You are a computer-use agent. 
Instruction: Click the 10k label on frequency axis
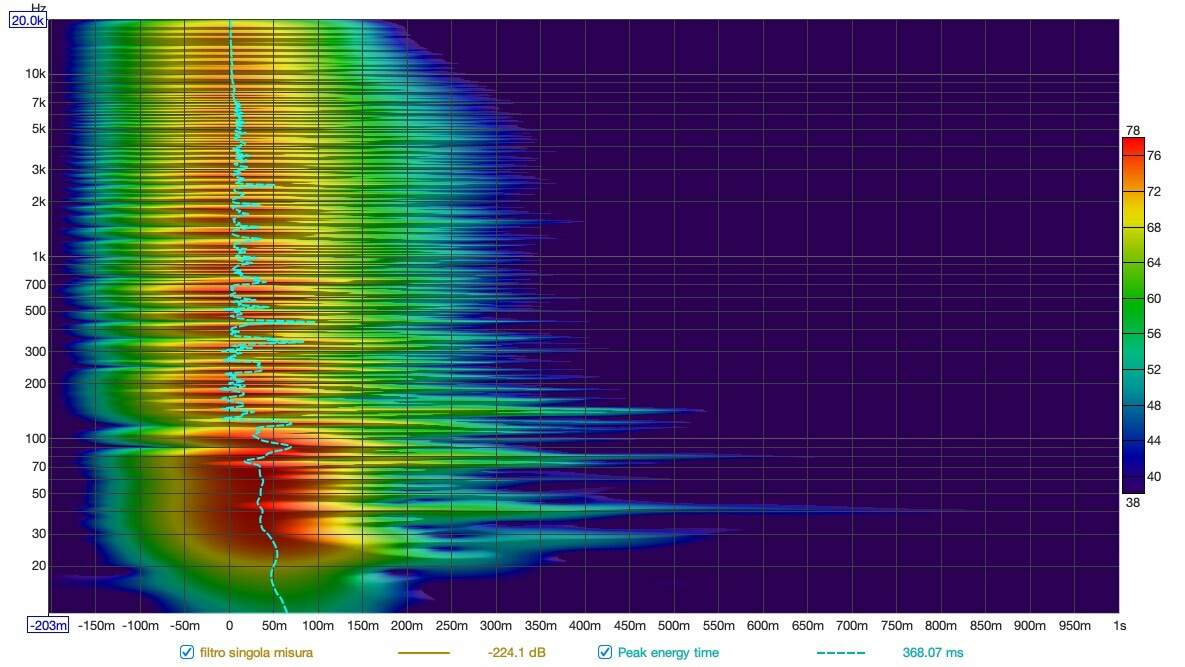click(x=36, y=74)
